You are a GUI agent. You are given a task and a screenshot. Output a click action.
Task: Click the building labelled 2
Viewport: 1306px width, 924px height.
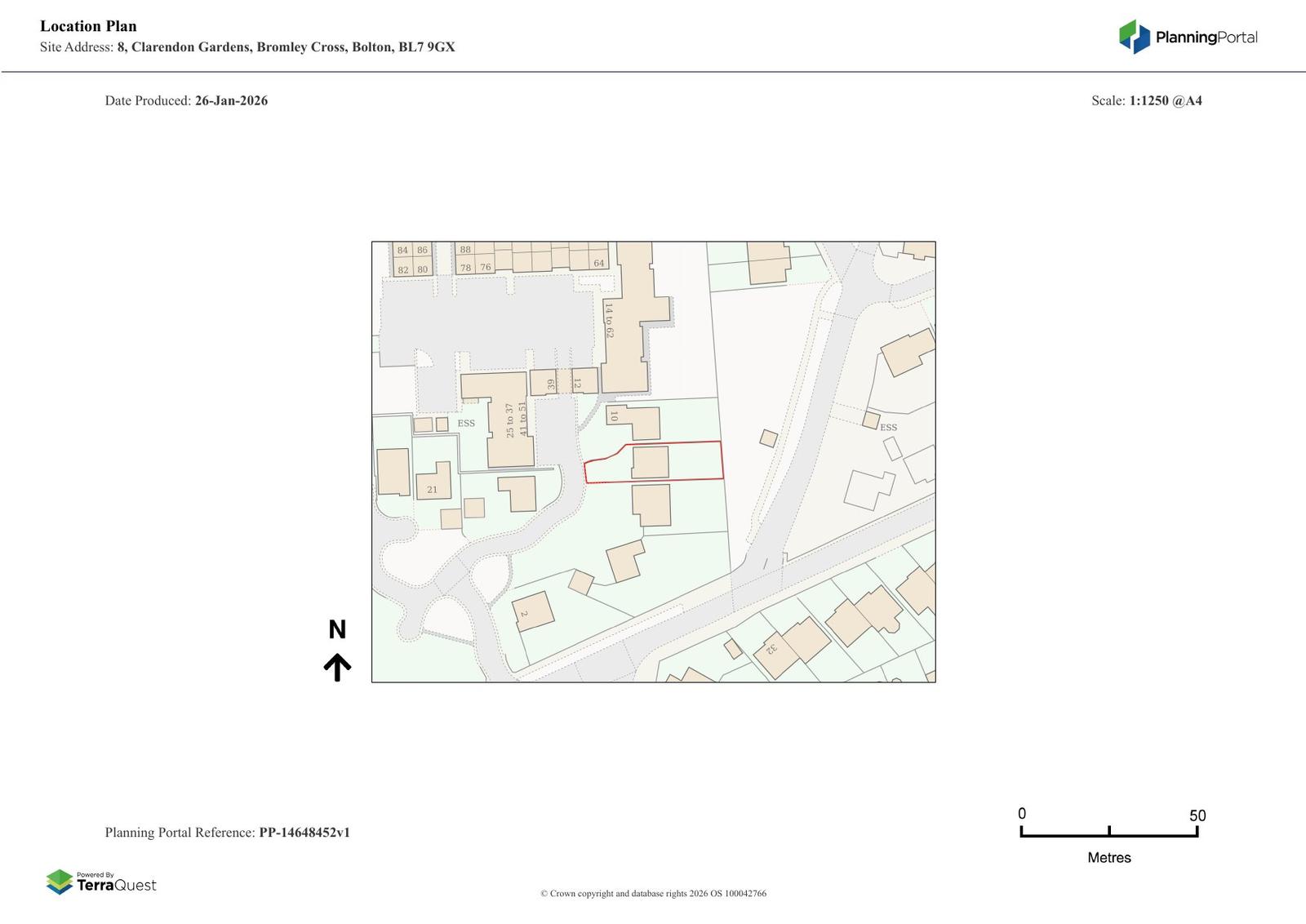point(533,611)
